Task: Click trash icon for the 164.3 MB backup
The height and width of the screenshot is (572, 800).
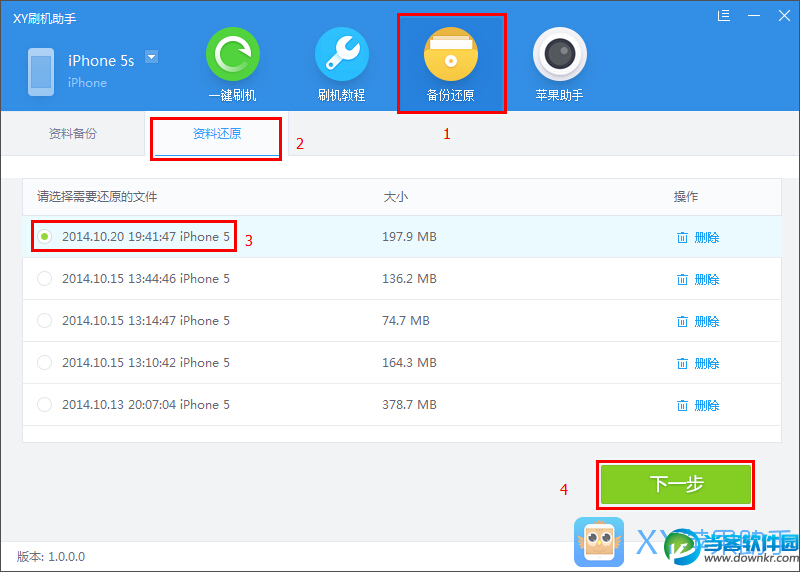Action: pos(682,363)
